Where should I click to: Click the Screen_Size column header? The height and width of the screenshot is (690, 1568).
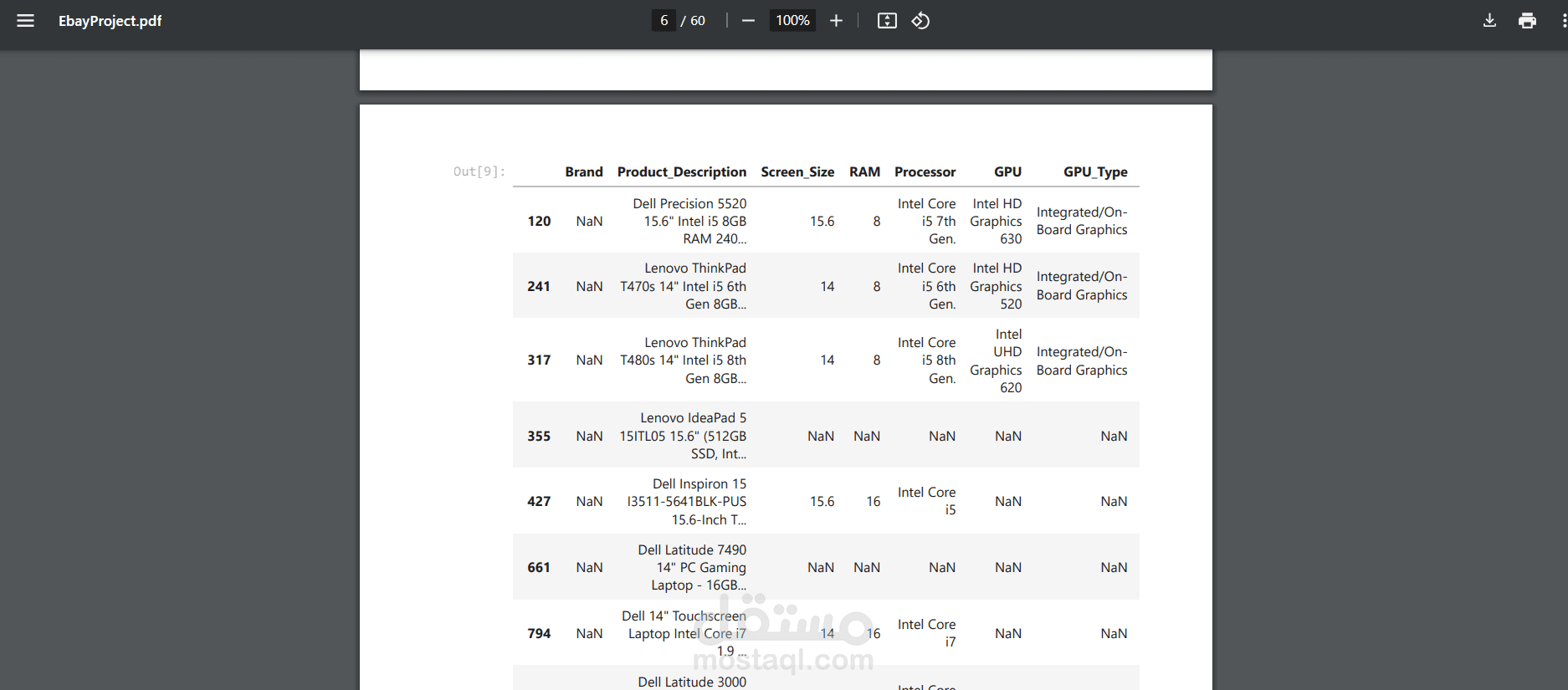(797, 171)
